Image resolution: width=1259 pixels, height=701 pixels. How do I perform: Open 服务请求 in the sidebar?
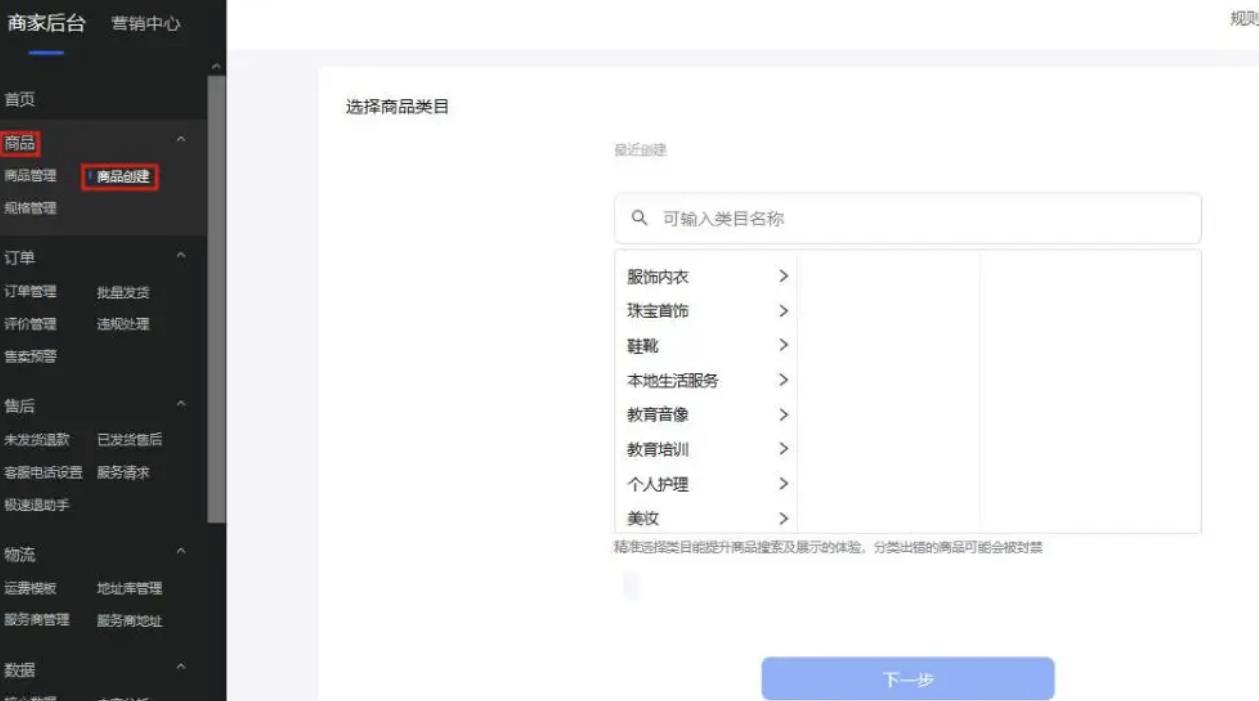pyautogui.click(x=123, y=472)
